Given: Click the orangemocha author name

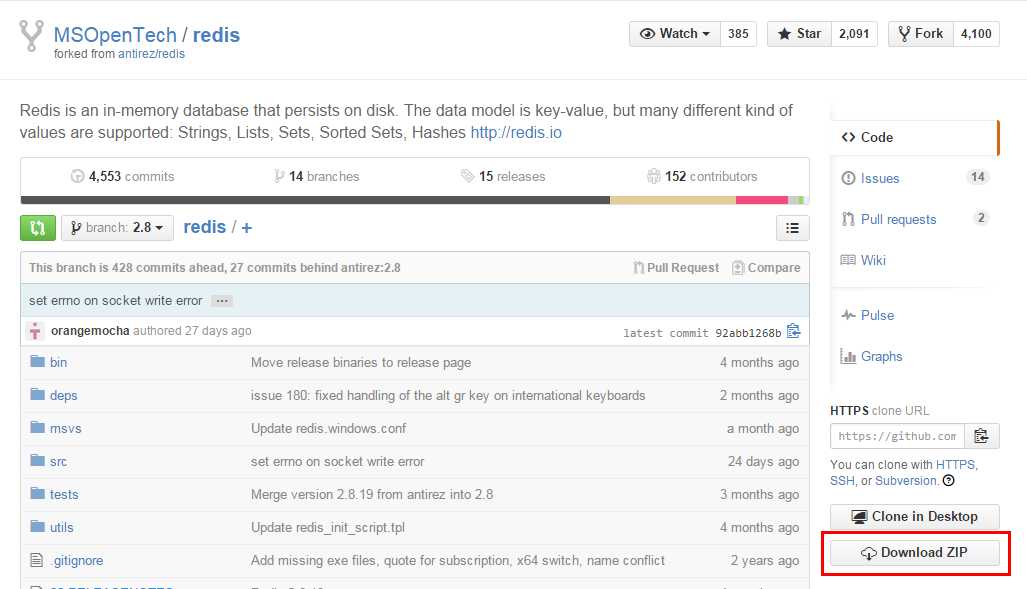Looking at the screenshot, I should click(x=90, y=331).
